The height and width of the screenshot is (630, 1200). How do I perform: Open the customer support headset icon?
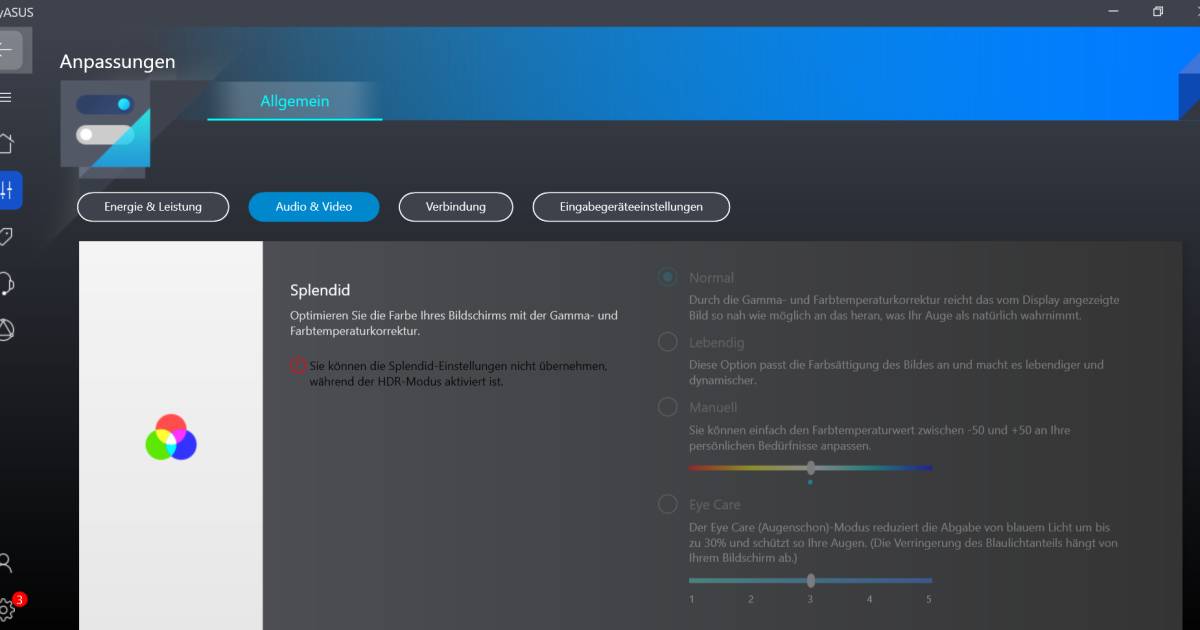click(x=9, y=283)
